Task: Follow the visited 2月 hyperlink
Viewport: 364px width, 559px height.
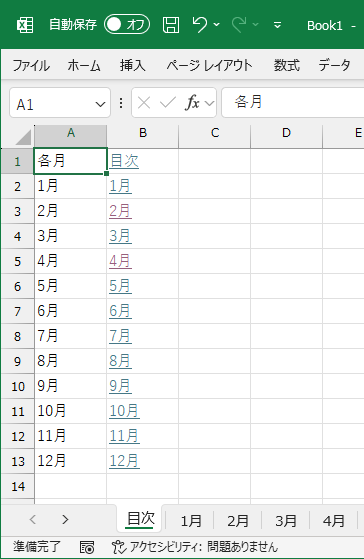Action: click(x=120, y=211)
